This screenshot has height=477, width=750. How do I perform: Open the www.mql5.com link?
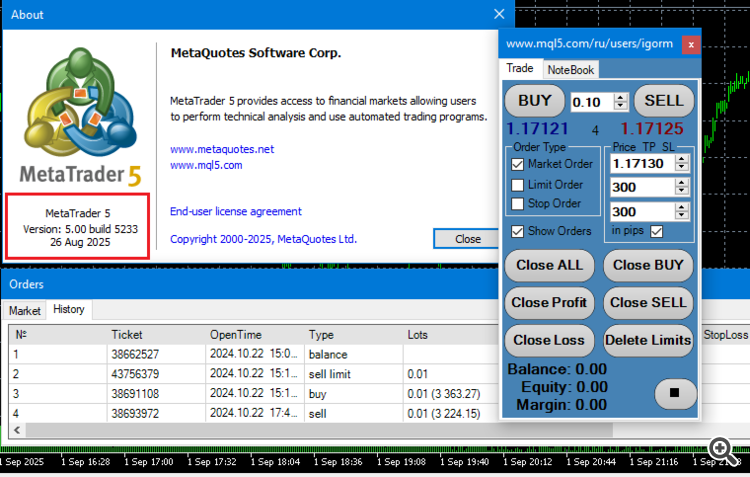click(x=206, y=165)
